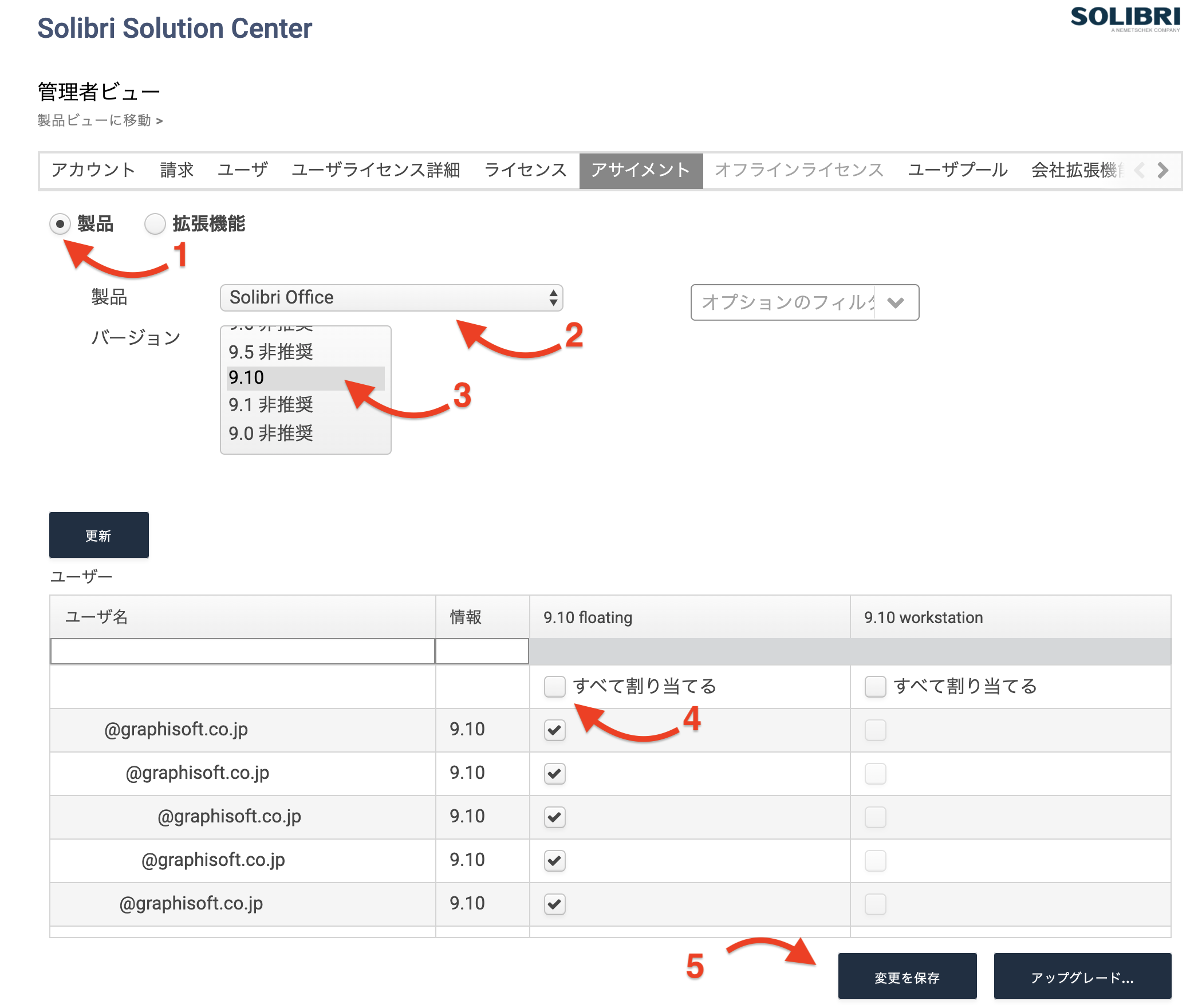Select version 9.10 in list
Screen dimensions: 1198x1008
pyautogui.click(x=306, y=378)
